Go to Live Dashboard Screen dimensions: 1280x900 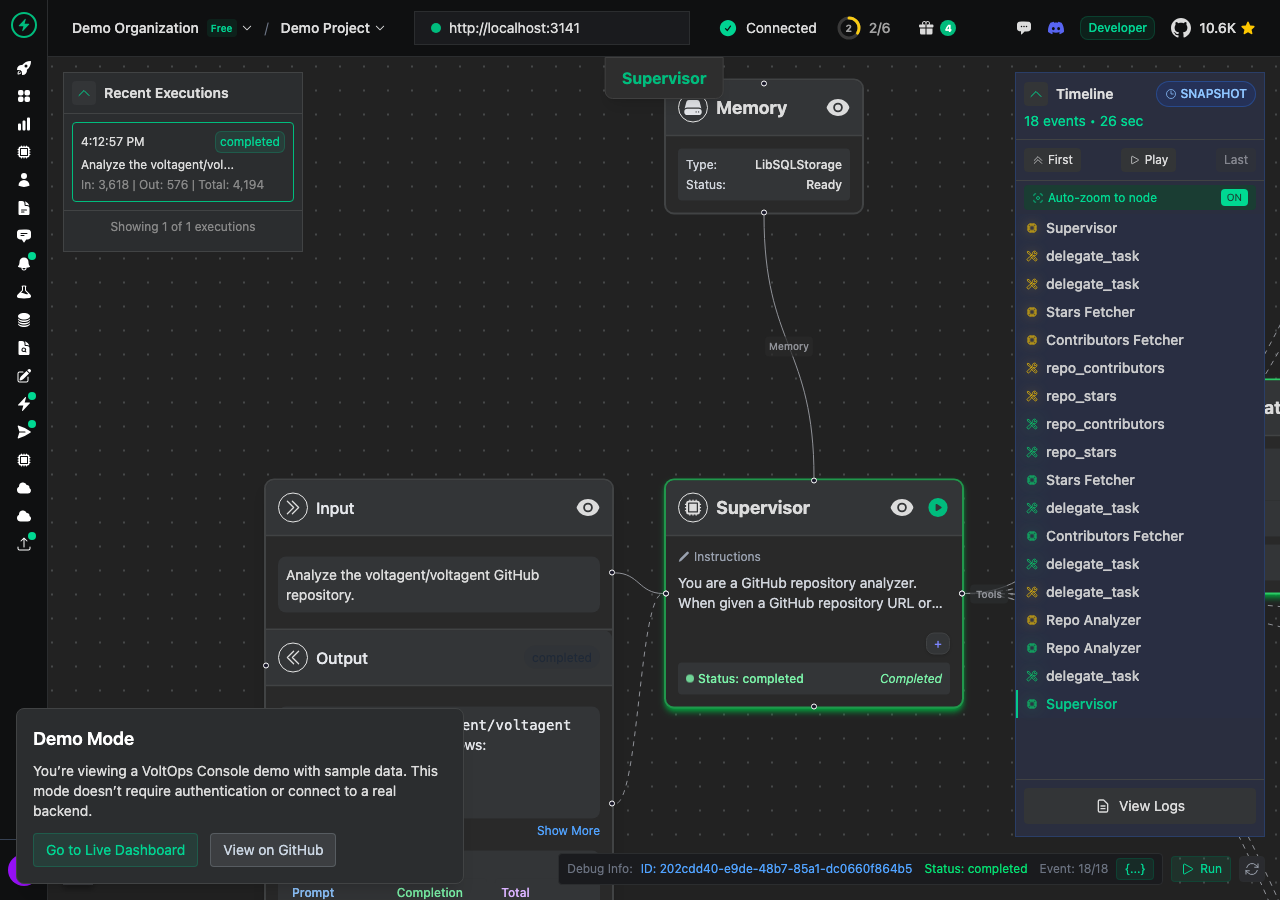tap(115, 850)
